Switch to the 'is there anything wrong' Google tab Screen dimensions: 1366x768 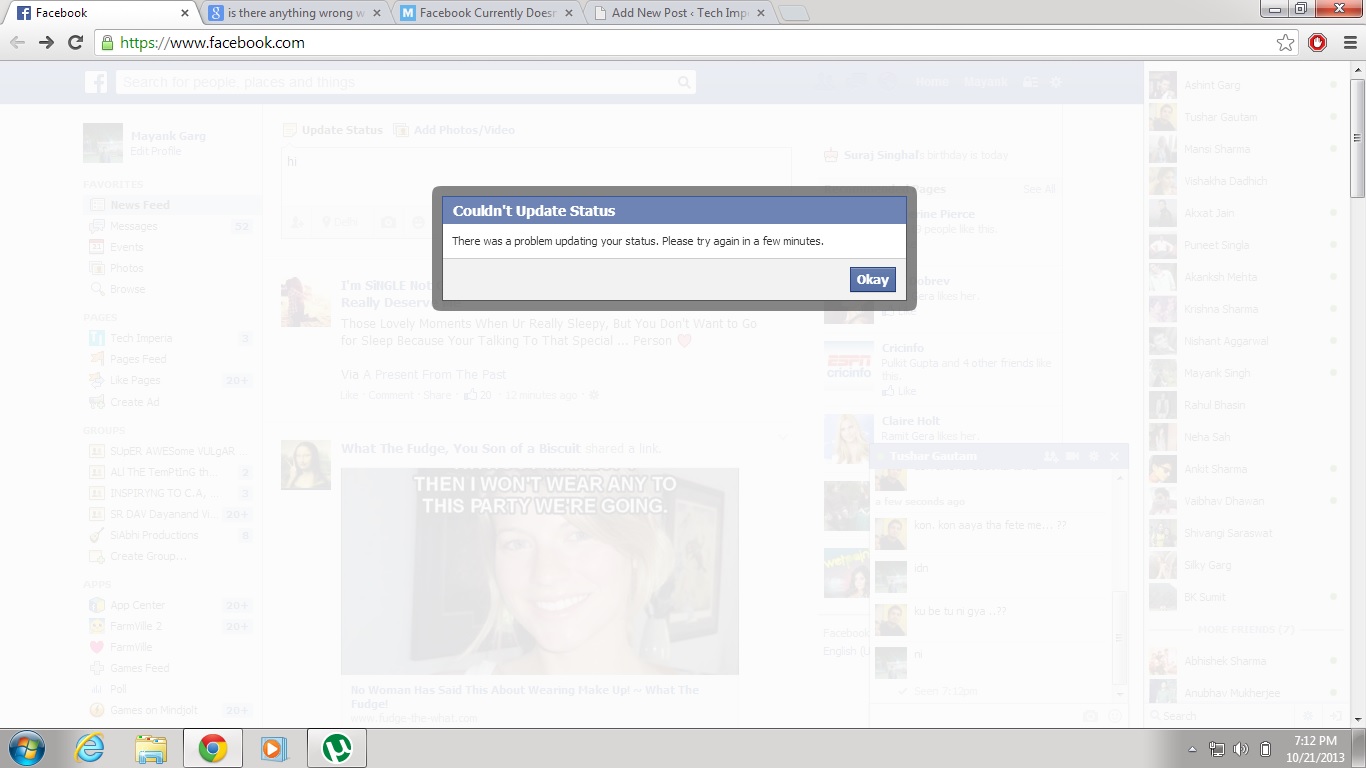pos(294,13)
